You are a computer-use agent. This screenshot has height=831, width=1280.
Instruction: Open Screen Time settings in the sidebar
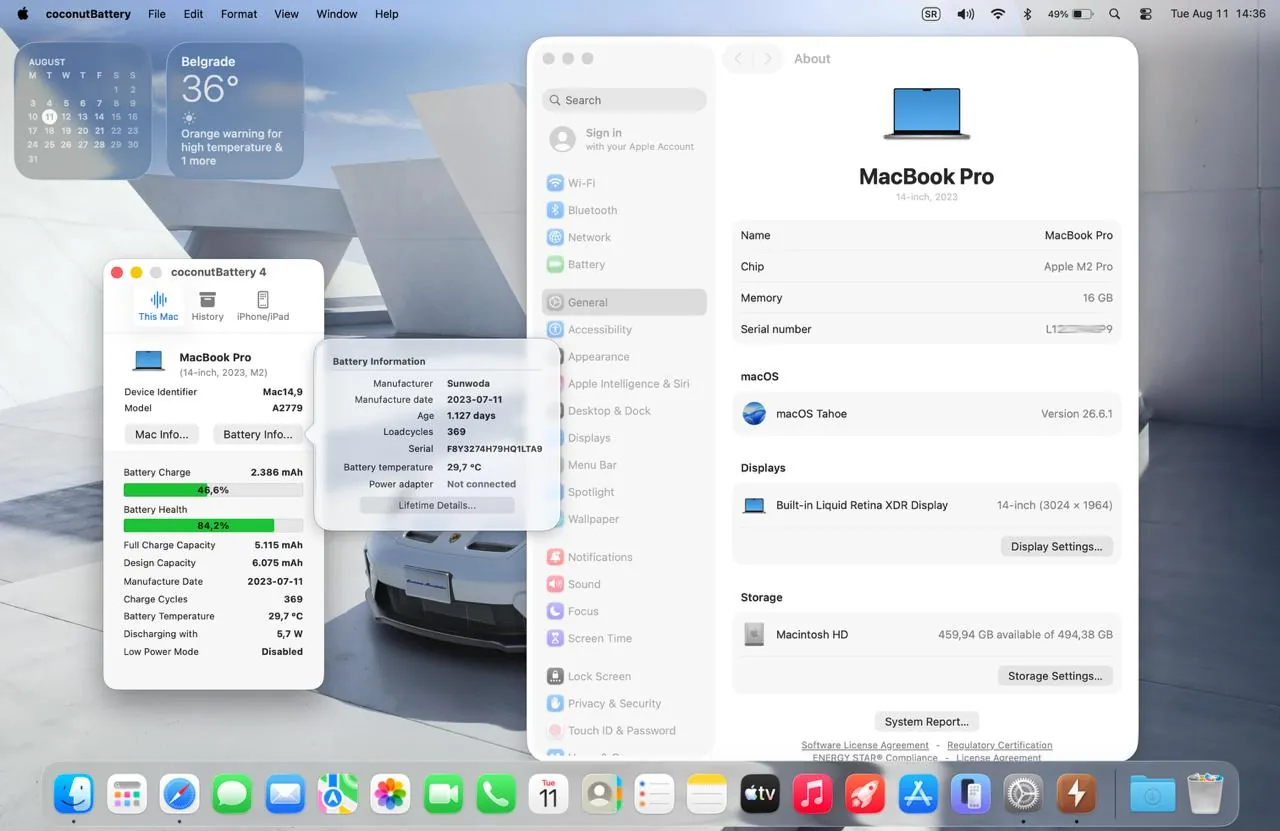624,638
